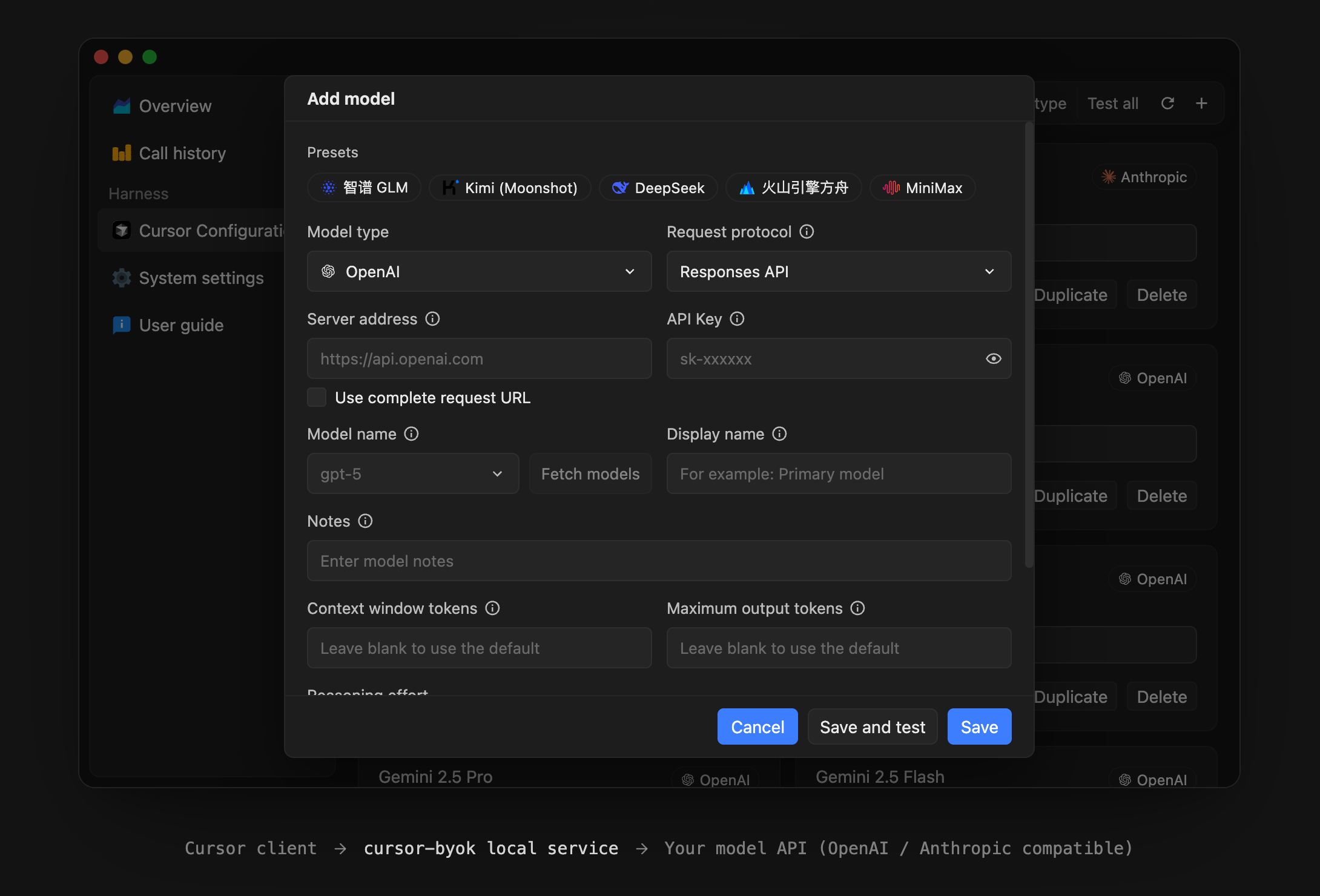Click the Anthropic tag on first card
1320x896 pixels.
pyautogui.click(x=1144, y=177)
